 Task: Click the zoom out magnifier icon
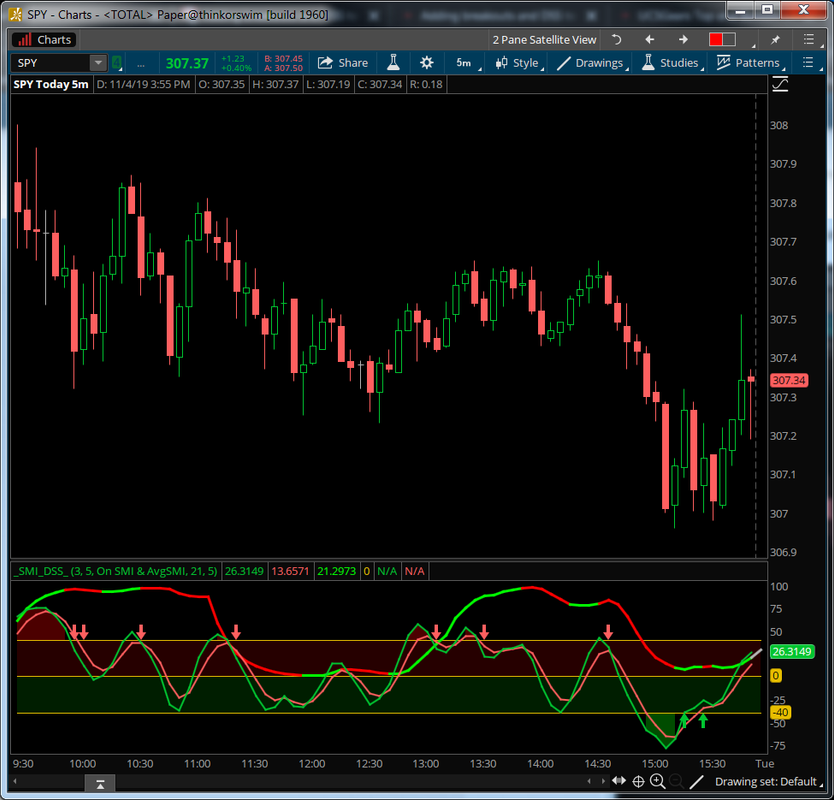(677, 781)
